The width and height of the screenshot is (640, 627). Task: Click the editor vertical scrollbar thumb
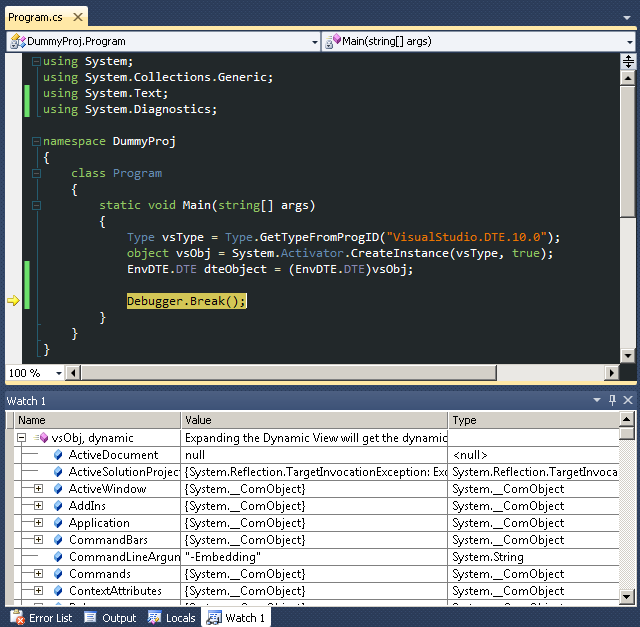coord(628,151)
